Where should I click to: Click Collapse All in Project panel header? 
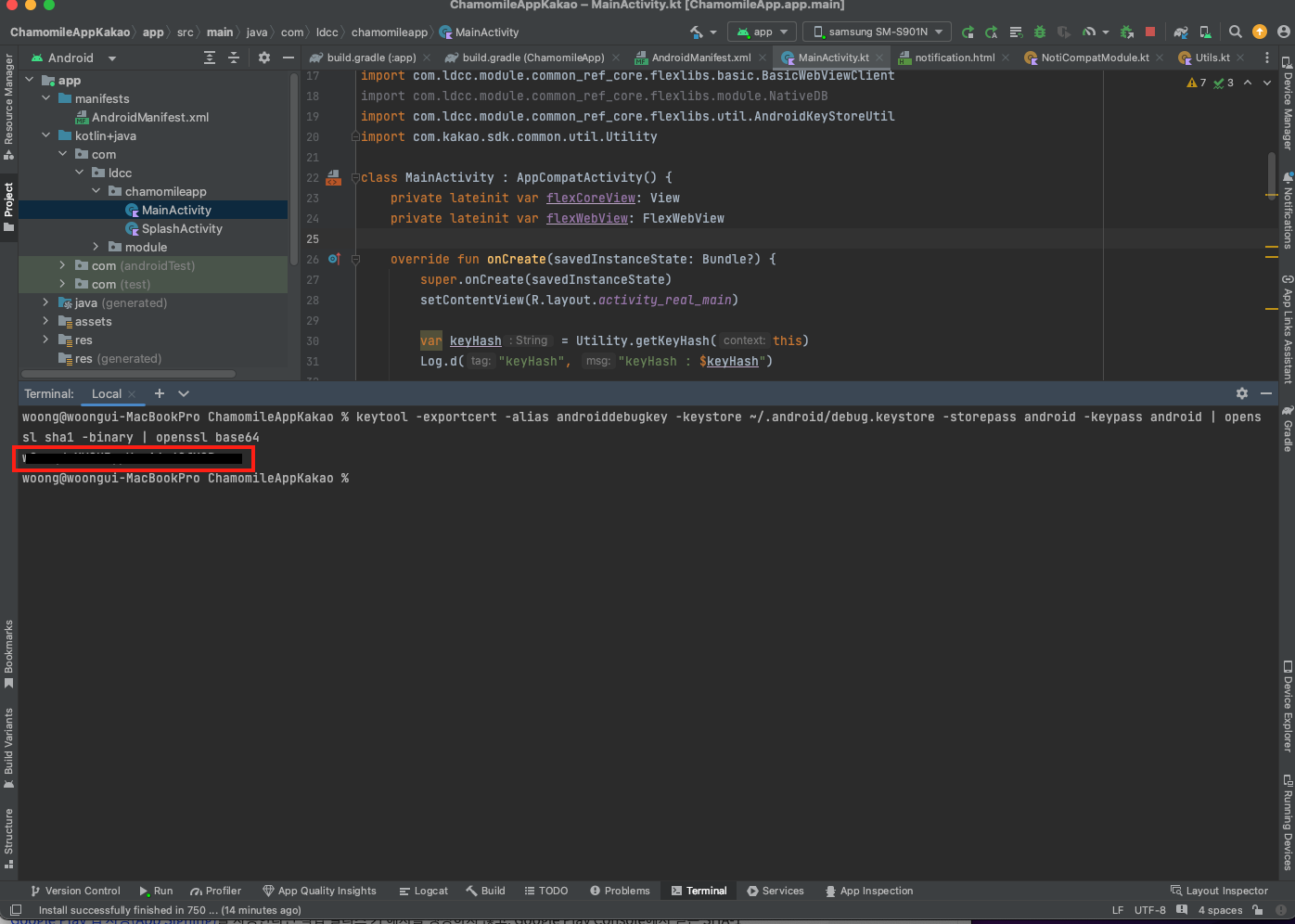(234, 58)
